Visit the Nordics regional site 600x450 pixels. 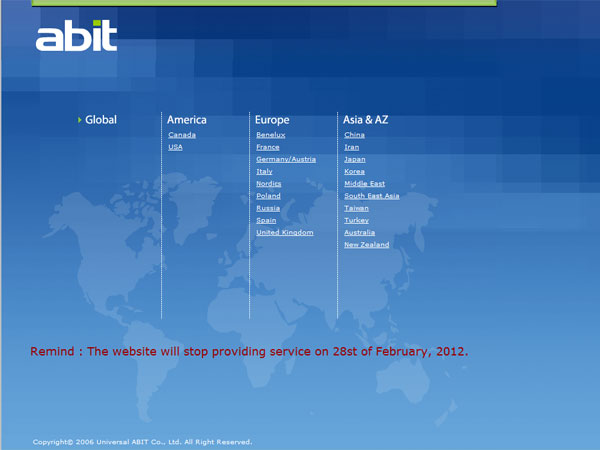coord(269,184)
